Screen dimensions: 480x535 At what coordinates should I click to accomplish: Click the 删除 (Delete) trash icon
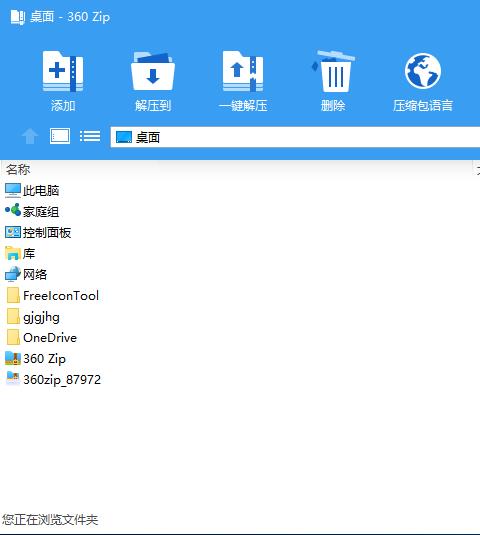click(x=333, y=71)
